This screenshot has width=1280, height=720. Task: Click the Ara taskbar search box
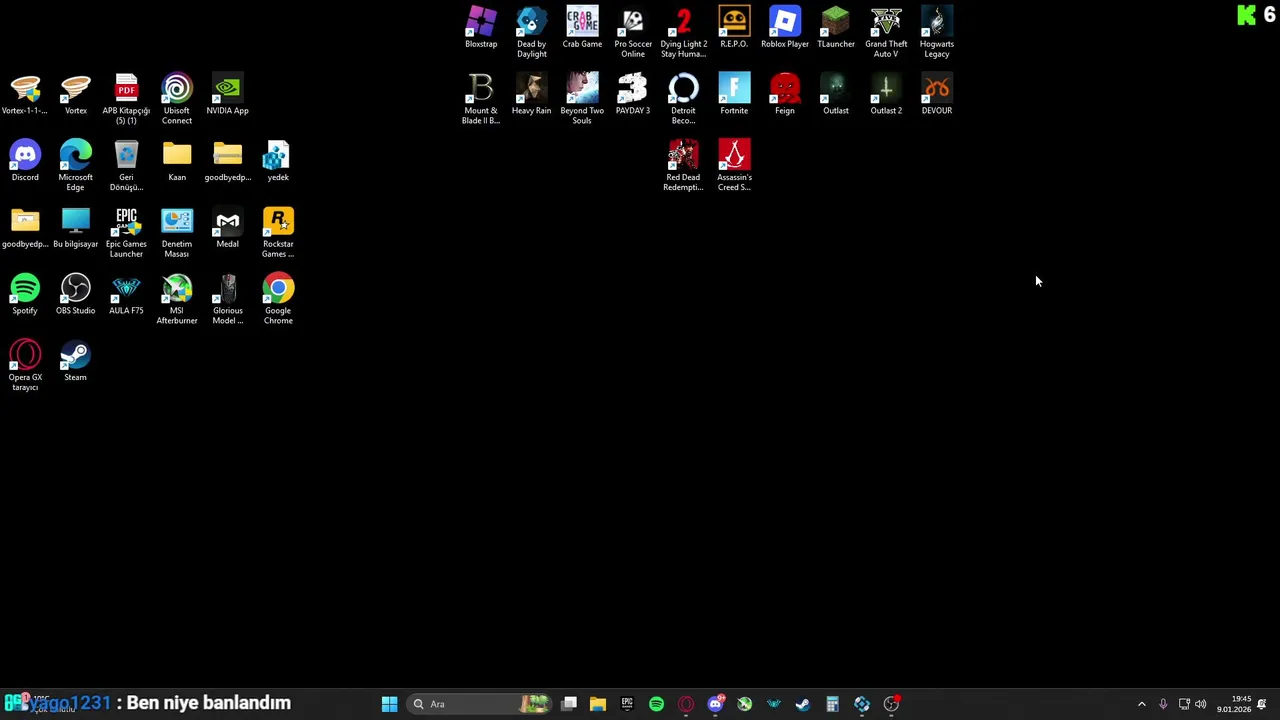(479, 704)
